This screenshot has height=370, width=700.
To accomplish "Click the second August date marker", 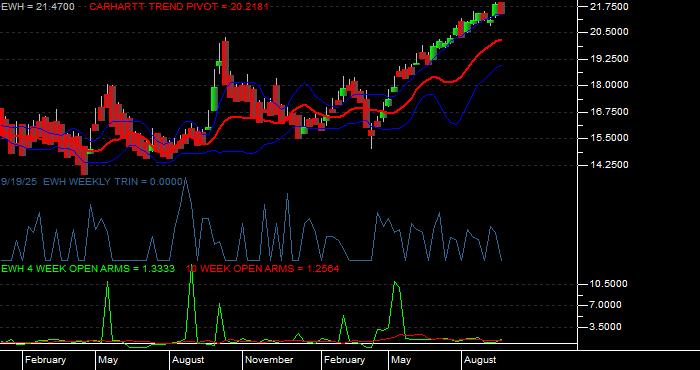I will pyautogui.click(x=480, y=360).
